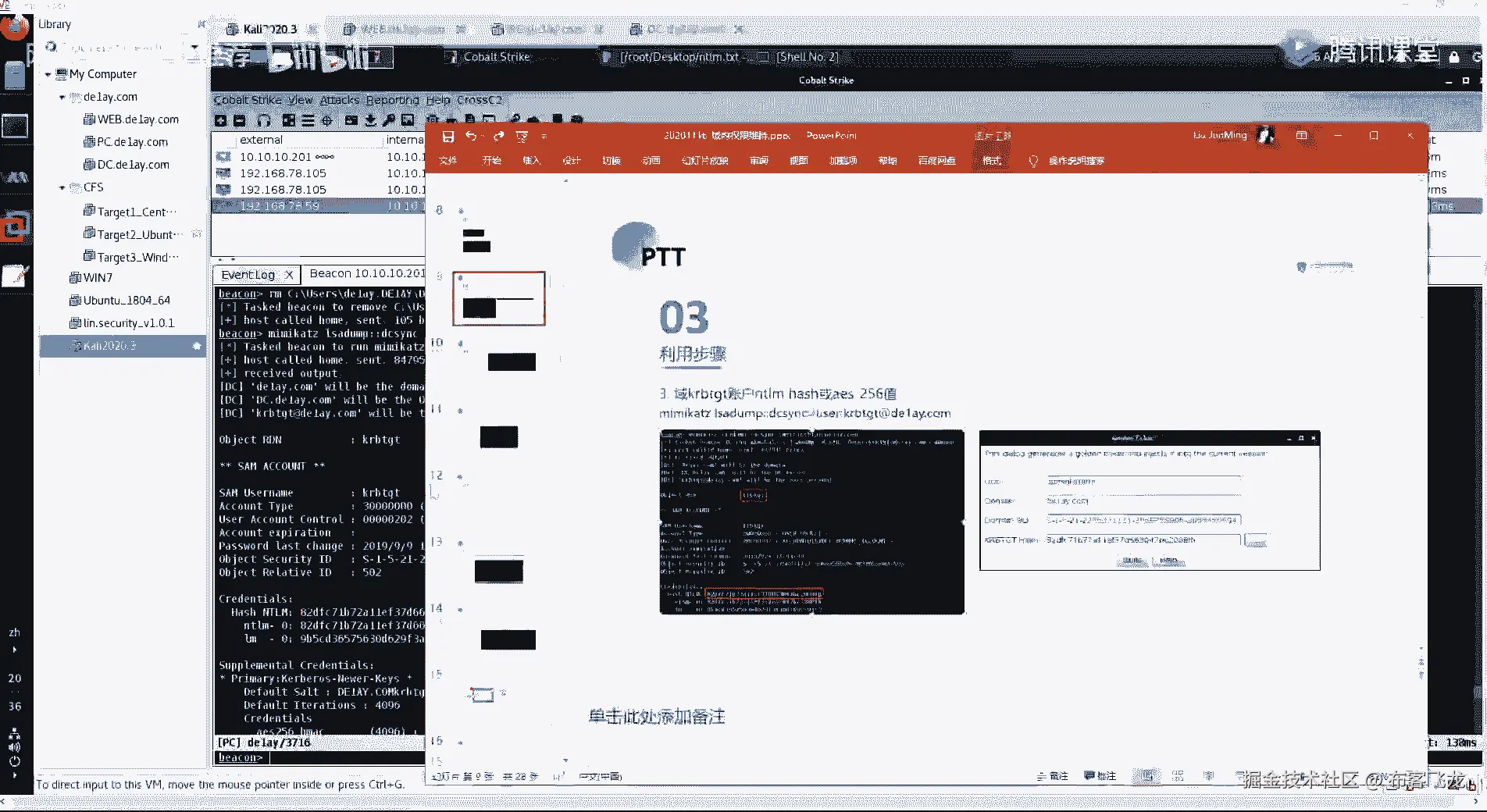Open the listeners headphones icon in Cobalt Strike

[264, 120]
